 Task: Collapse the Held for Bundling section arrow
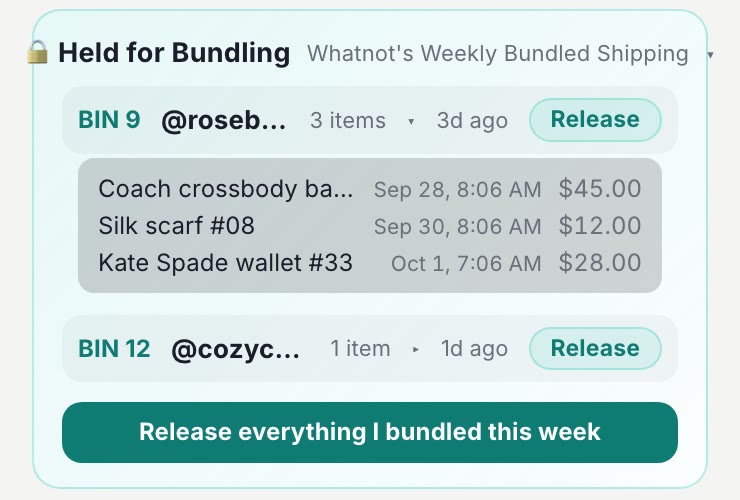[x=710, y=55]
